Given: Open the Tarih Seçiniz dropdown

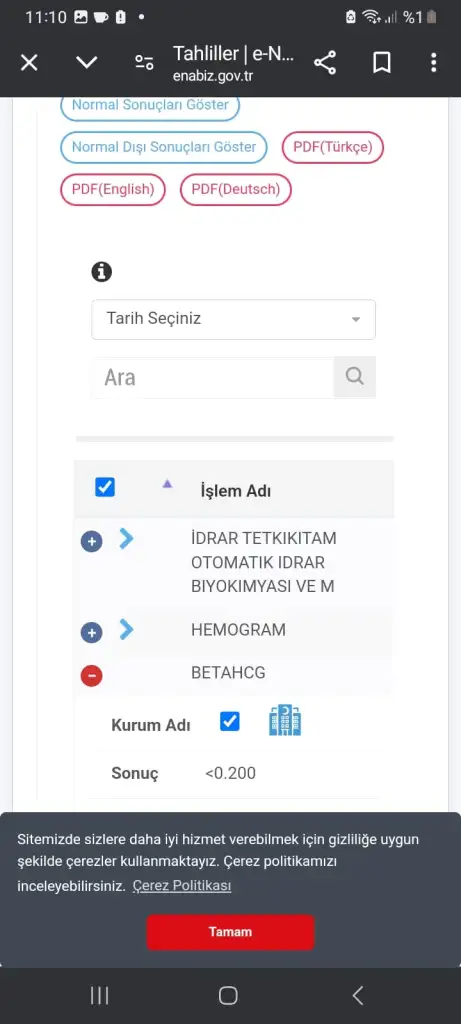Looking at the screenshot, I should (233, 319).
